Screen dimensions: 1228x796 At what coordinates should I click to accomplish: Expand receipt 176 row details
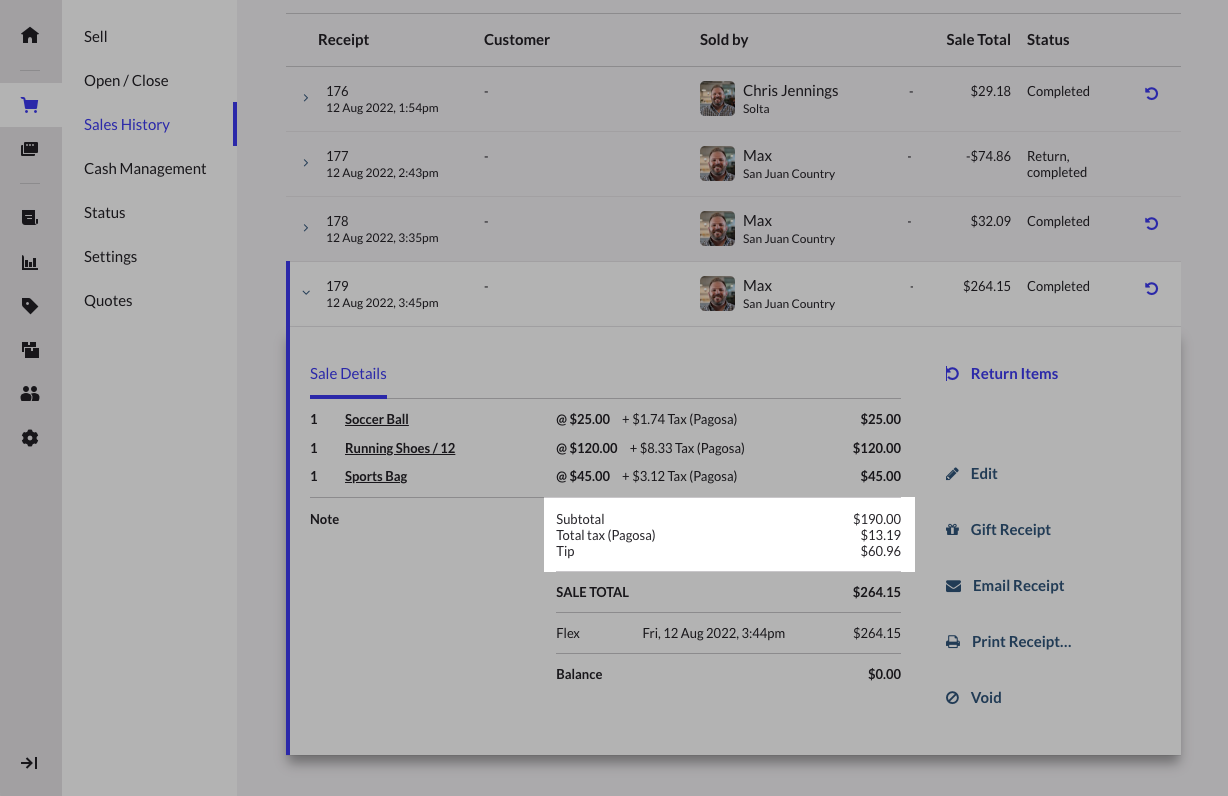click(x=306, y=98)
